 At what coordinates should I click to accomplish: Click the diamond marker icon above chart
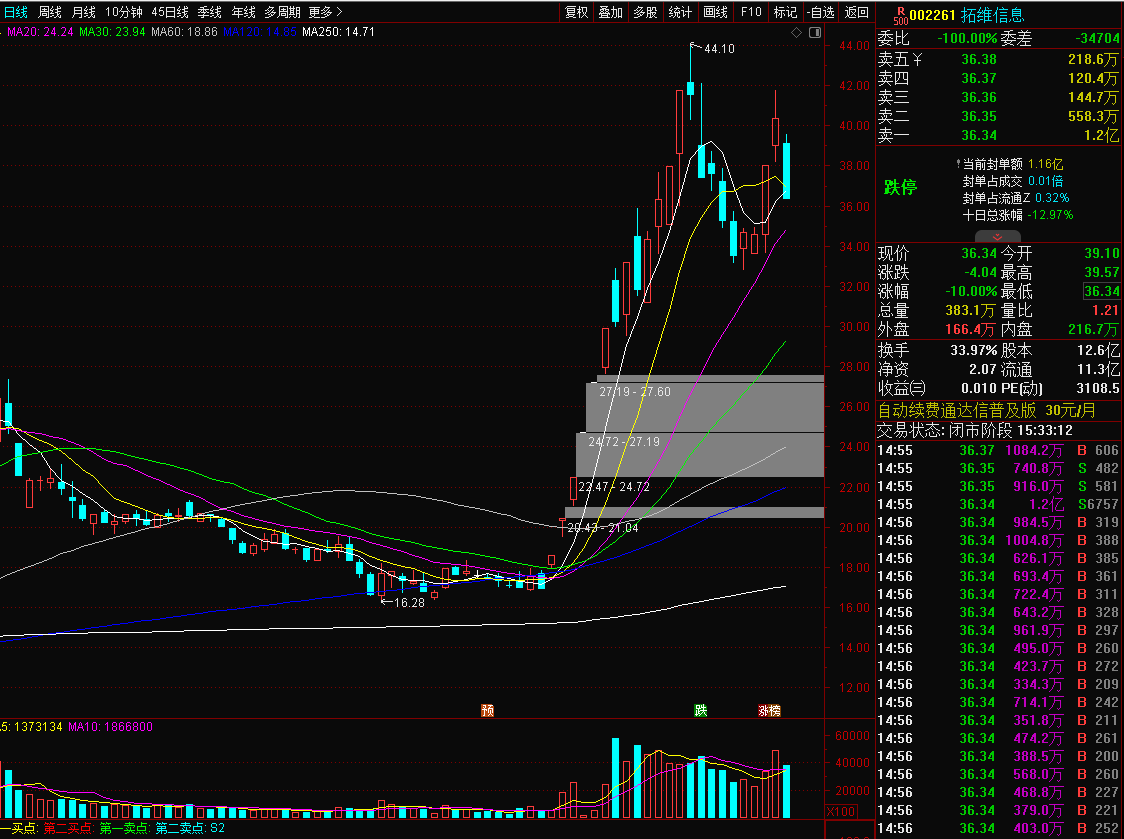pyautogui.click(x=796, y=32)
